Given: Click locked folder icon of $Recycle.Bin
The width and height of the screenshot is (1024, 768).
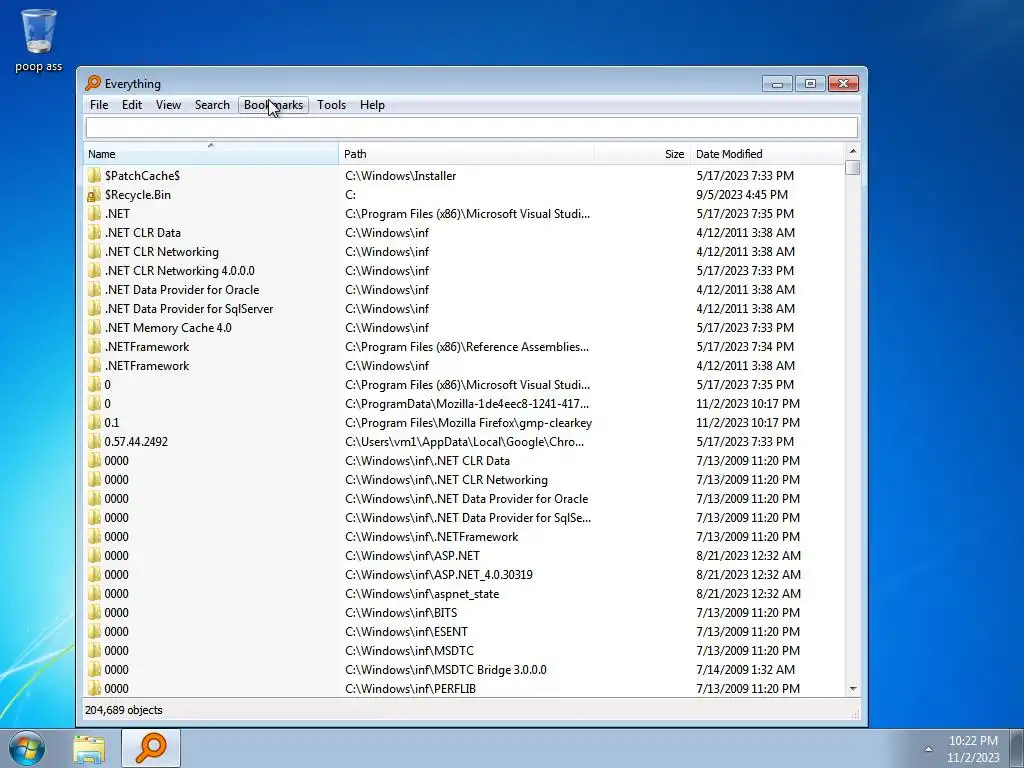Looking at the screenshot, I should 94,195.
